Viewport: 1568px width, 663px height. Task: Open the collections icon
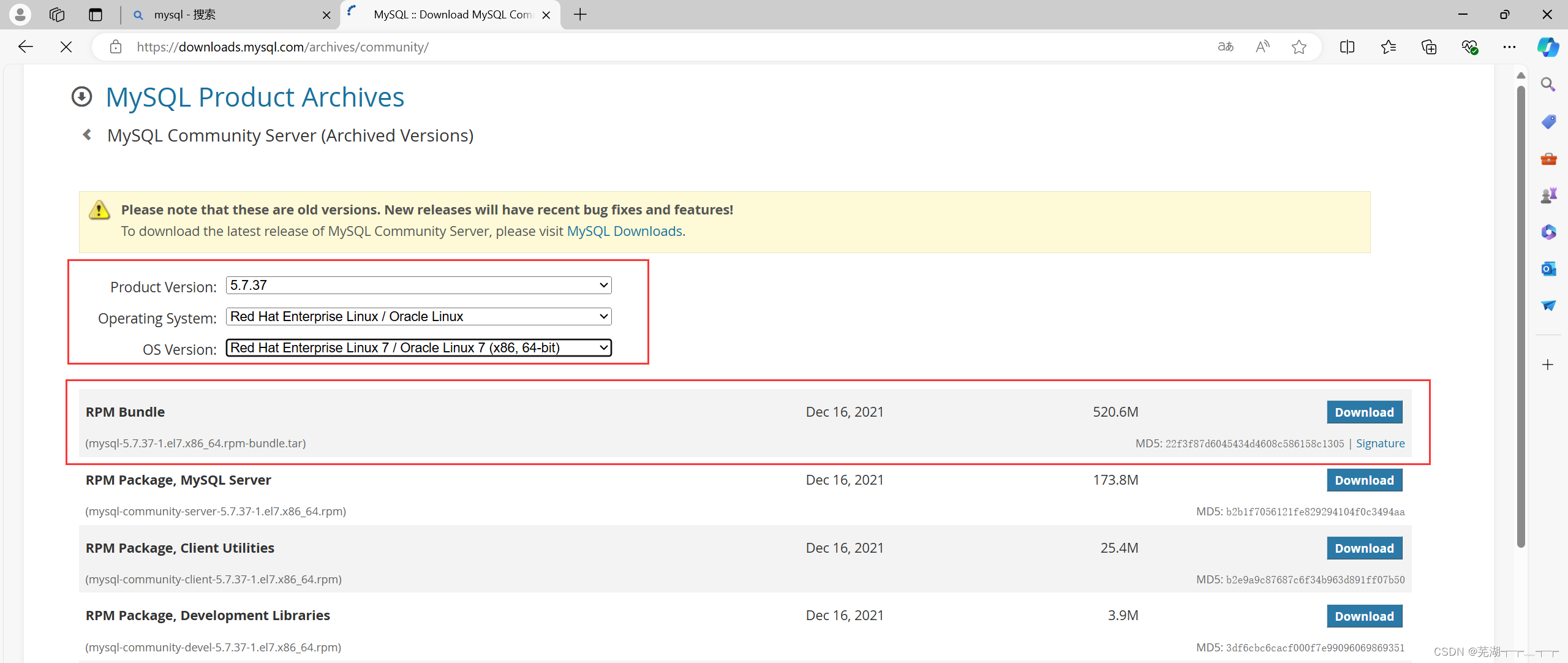pyautogui.click(x=1429, y=47)
